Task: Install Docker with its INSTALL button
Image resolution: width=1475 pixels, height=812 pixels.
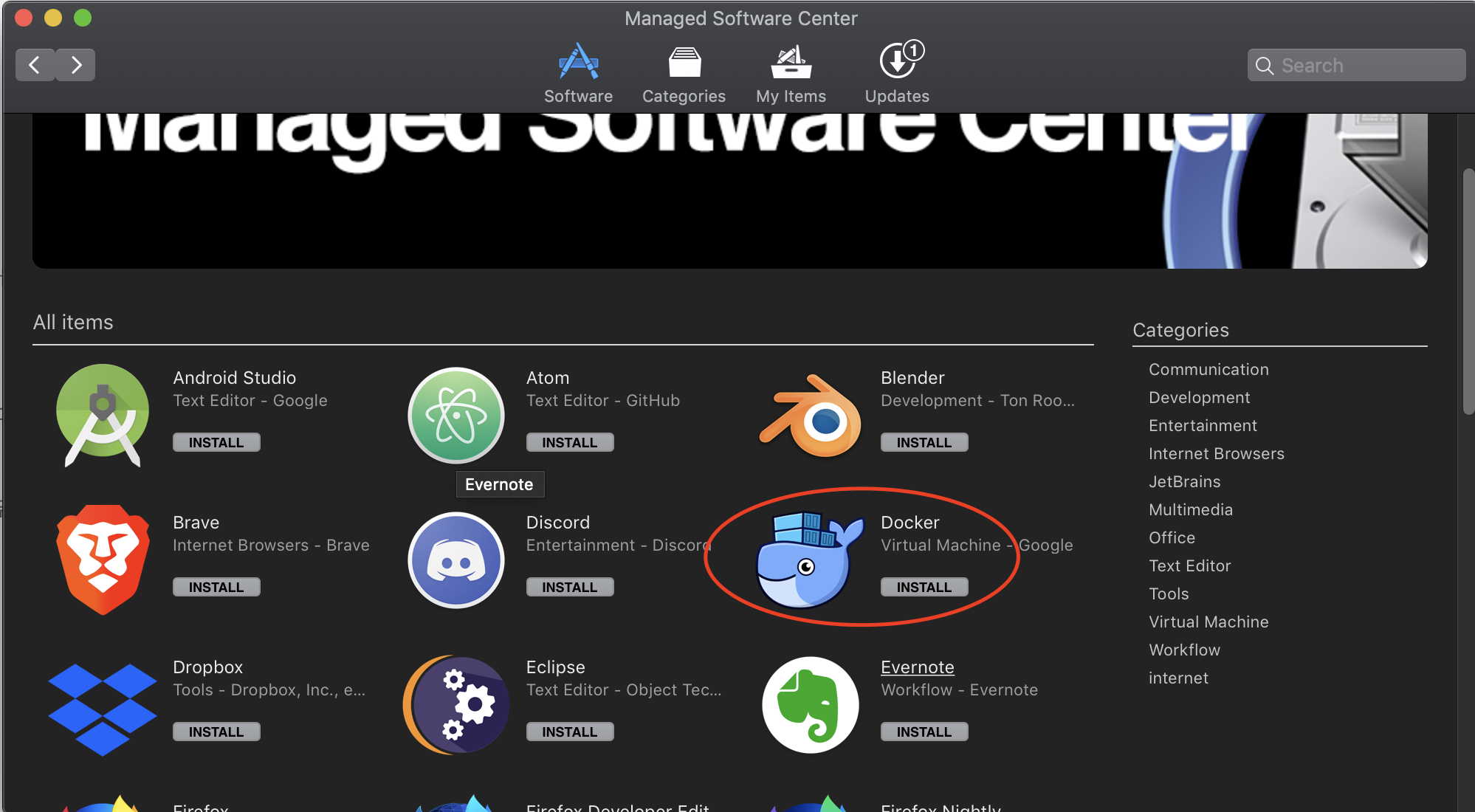Action: coord(924,588)
